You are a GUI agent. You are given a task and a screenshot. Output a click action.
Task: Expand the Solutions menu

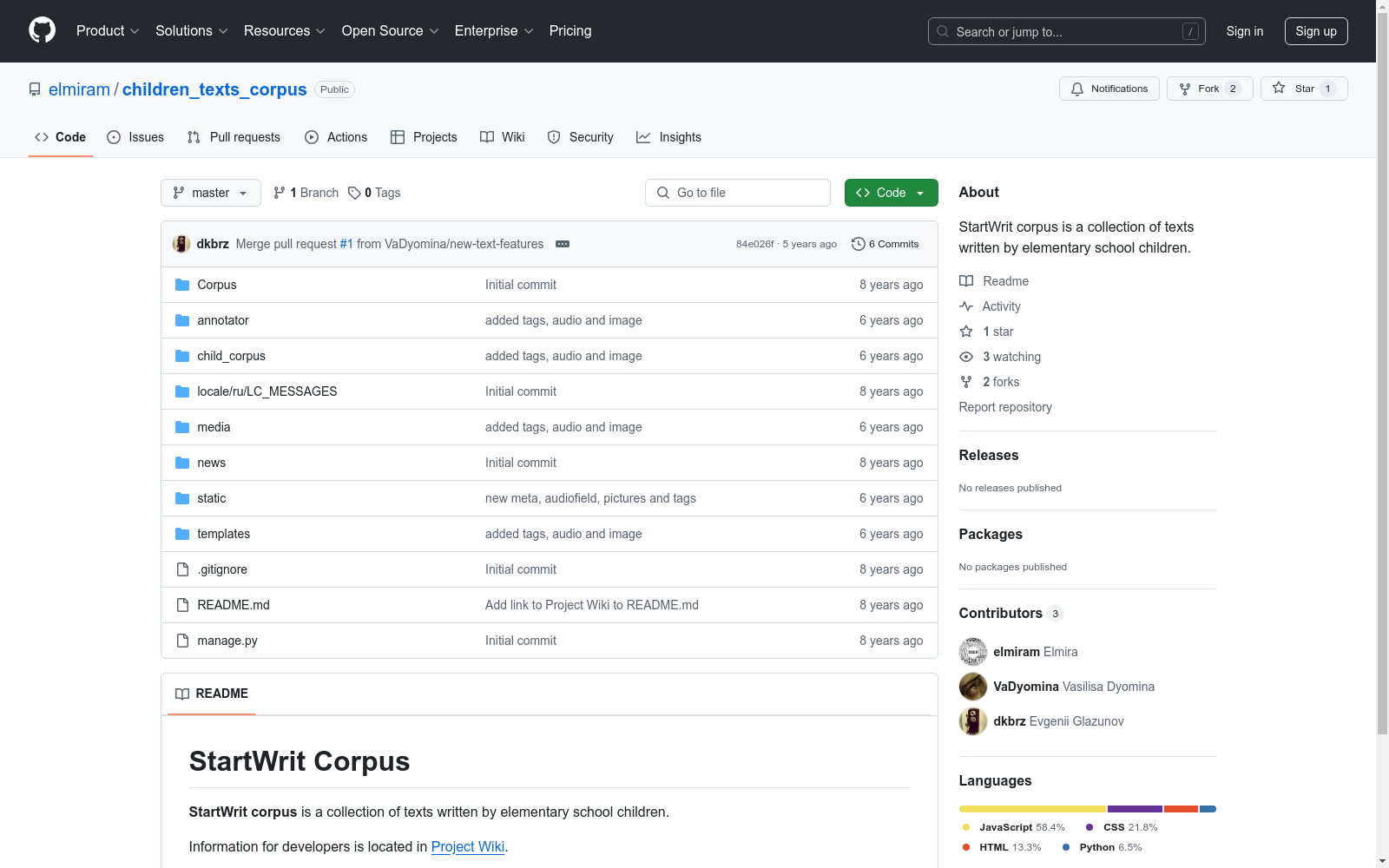click(x=192, y=30)
